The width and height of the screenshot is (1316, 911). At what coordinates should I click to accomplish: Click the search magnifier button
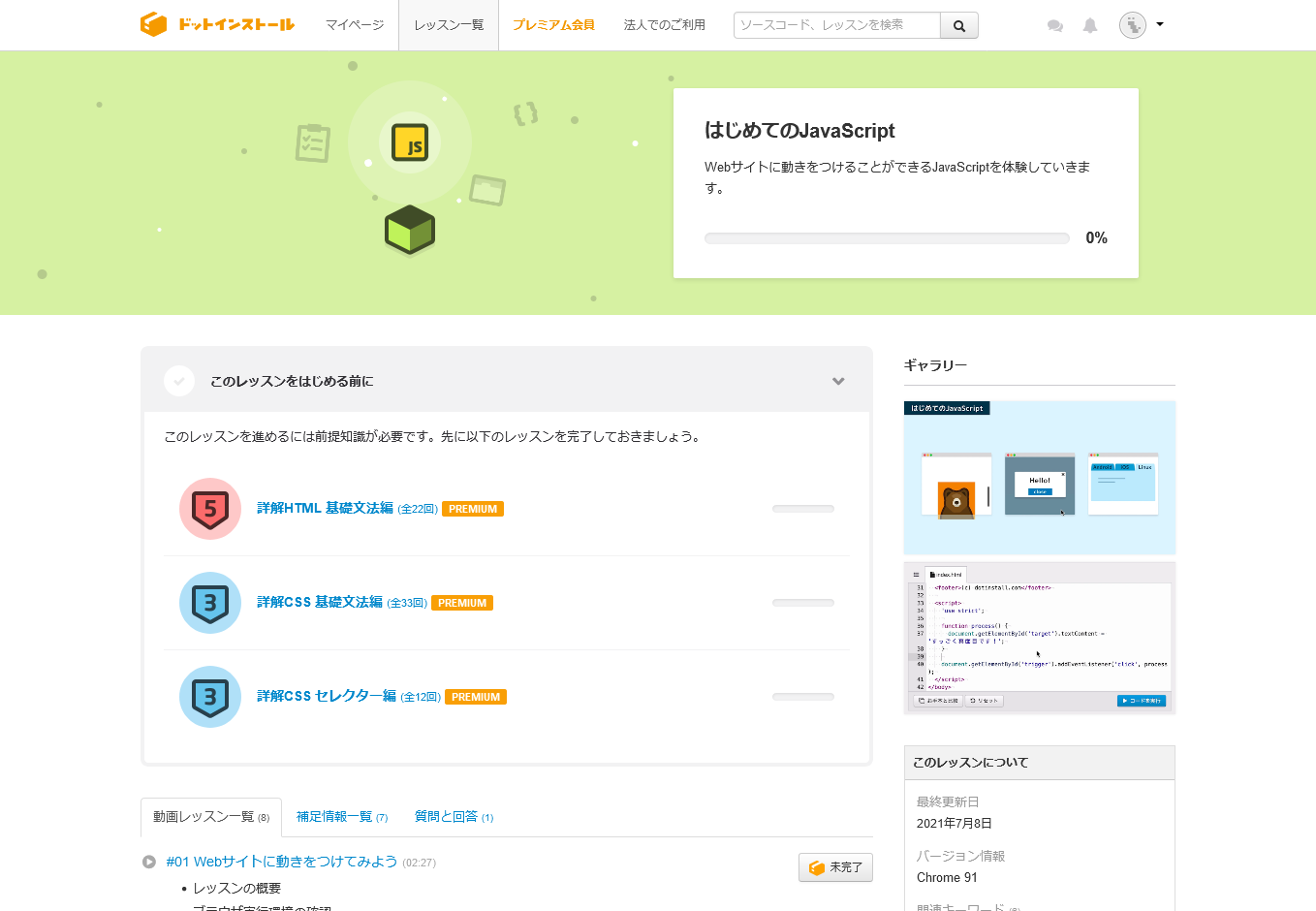(x=958, y=26)
